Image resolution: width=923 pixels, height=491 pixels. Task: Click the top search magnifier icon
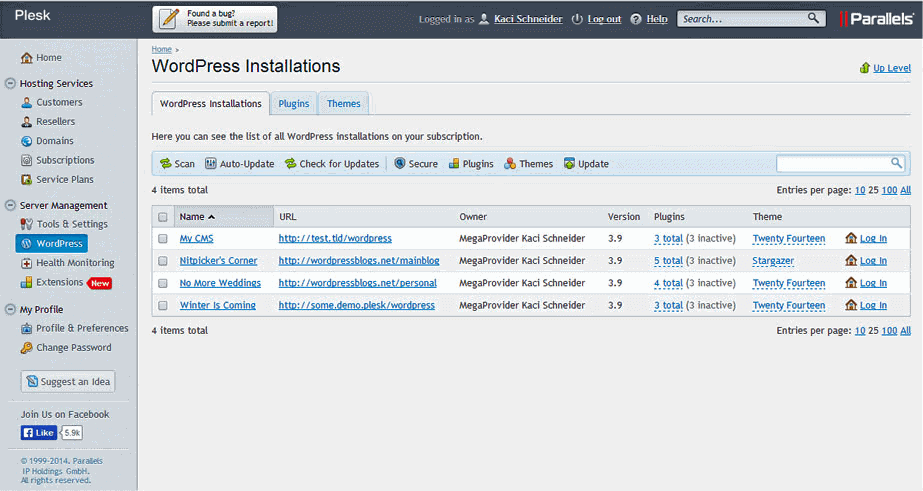813,18
